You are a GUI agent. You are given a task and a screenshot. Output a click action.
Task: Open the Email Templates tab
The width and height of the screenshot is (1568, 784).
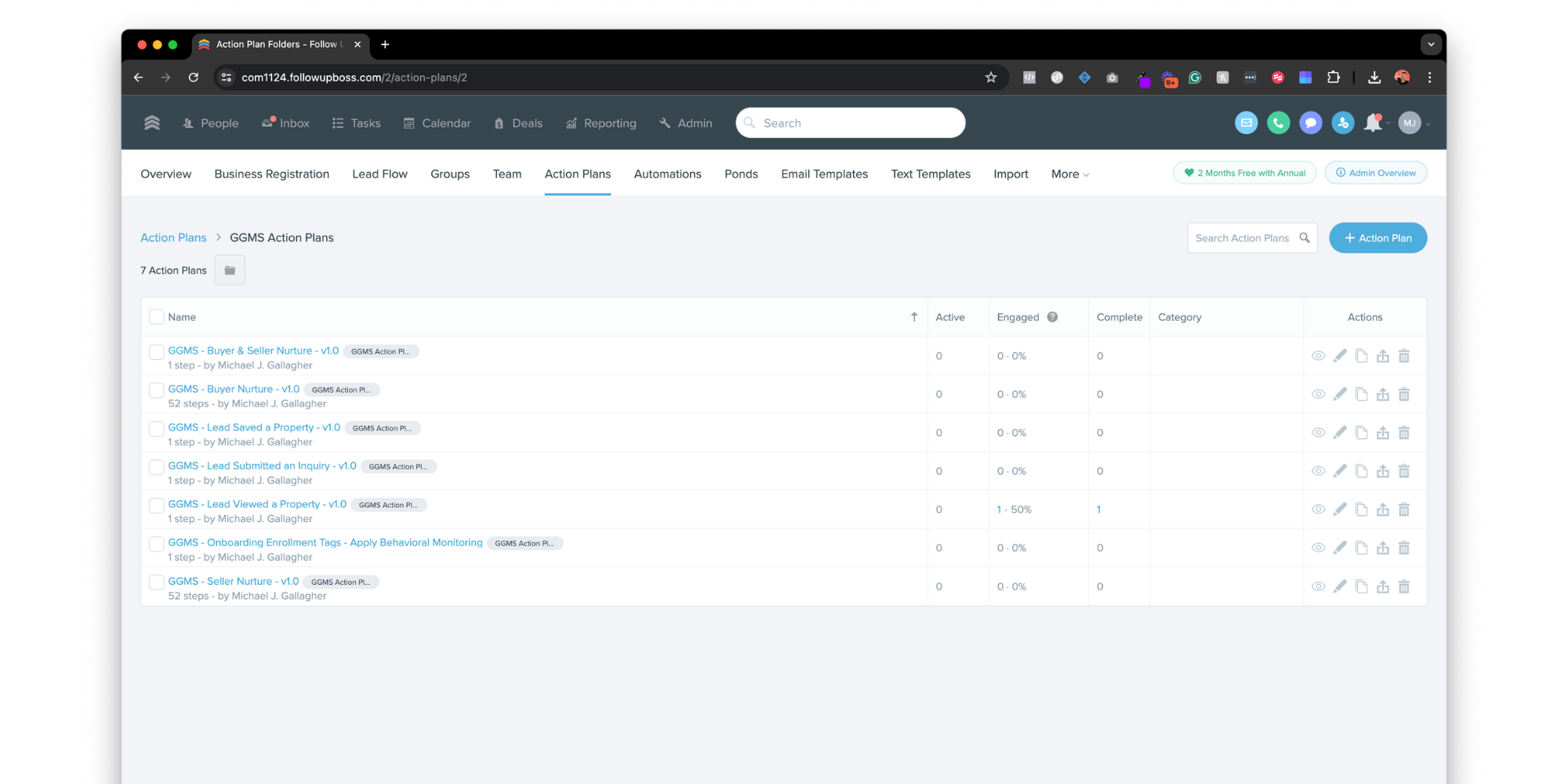[824, 174]
